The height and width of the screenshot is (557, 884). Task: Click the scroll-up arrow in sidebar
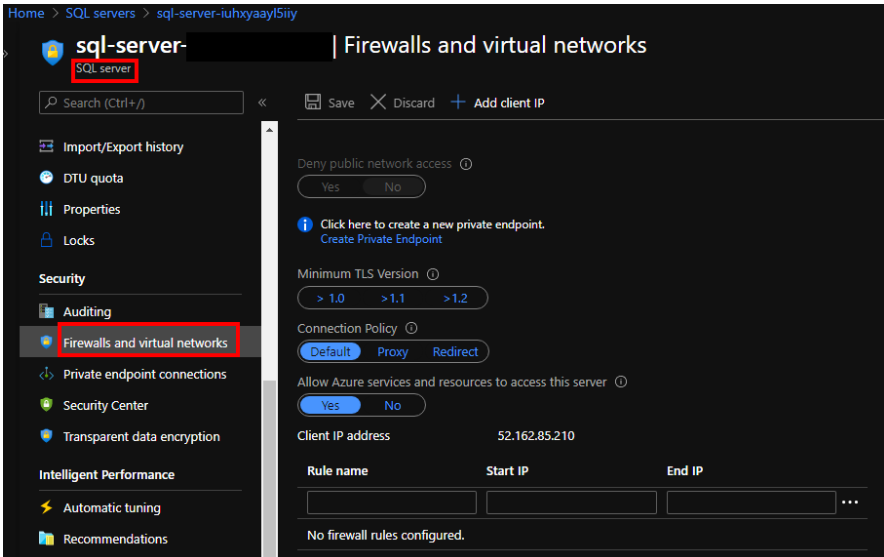(269, 130)
